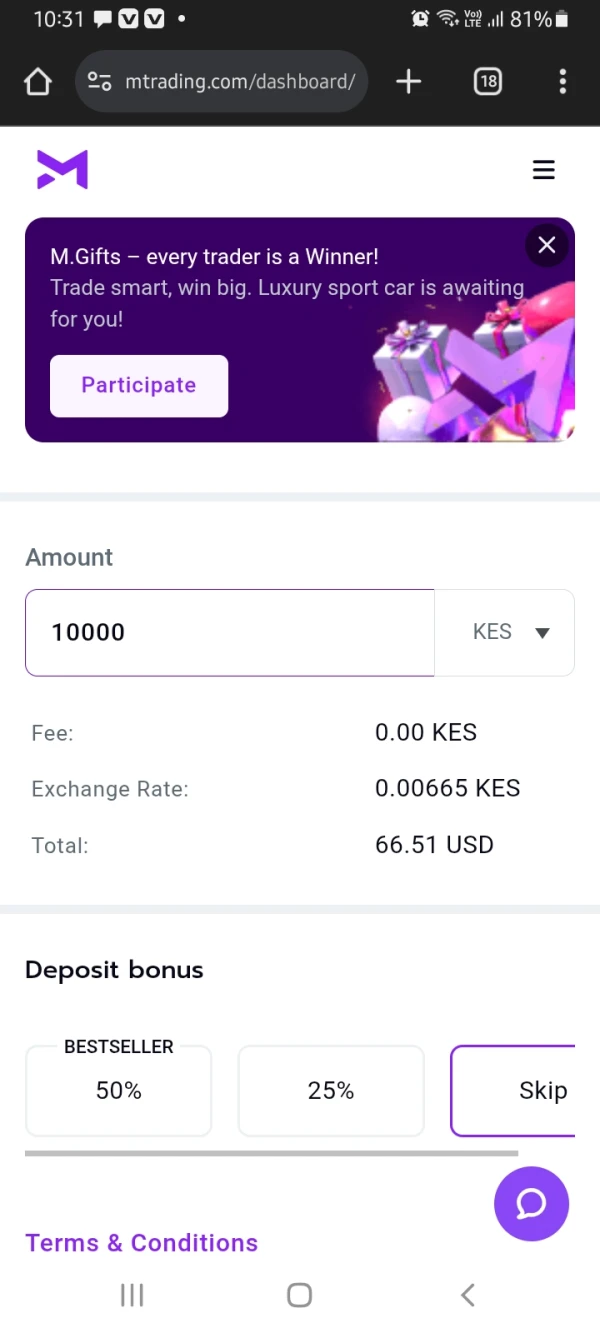
Task: Click the site settings icon in address bar
Action: (x=100, y=81)
